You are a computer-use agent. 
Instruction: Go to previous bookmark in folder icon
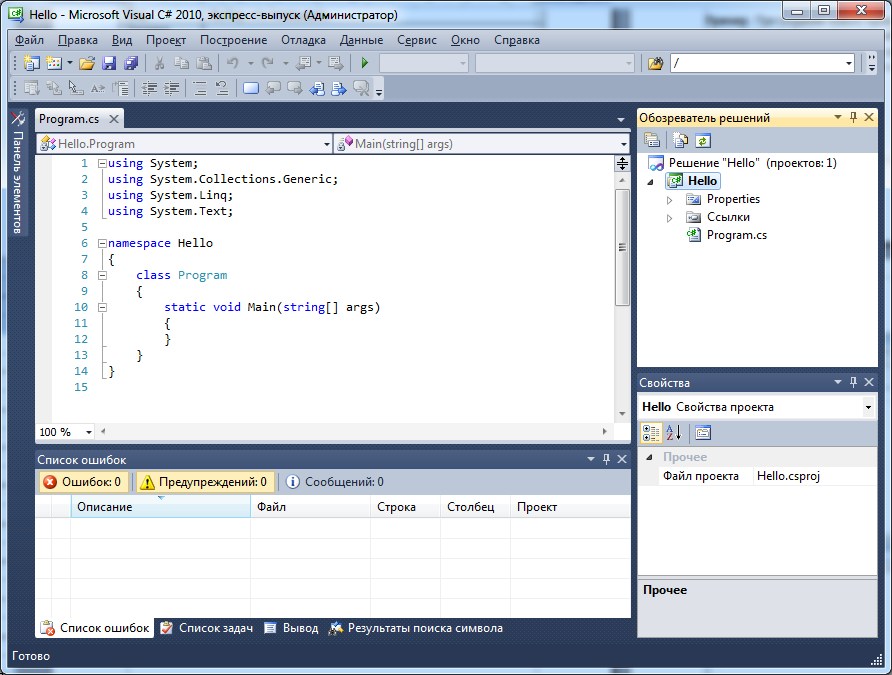(317, 88)
